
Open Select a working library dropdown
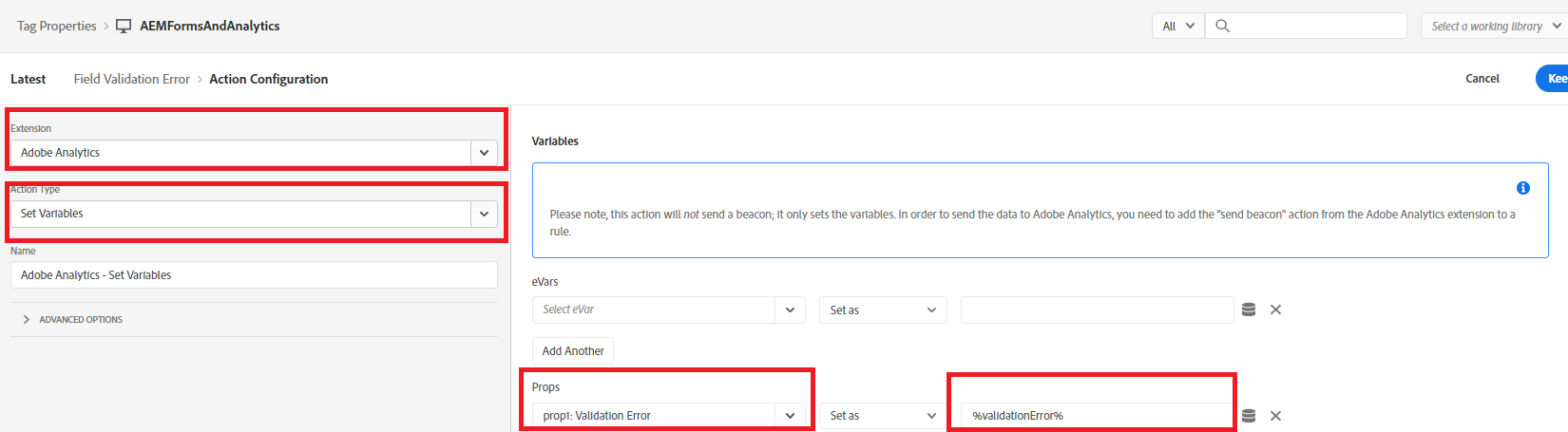click(1494, 26)
